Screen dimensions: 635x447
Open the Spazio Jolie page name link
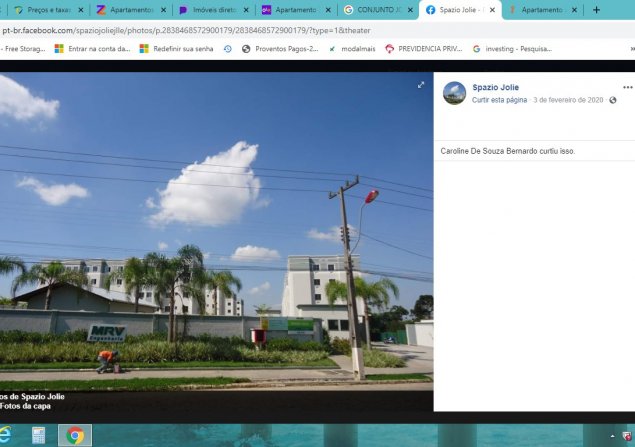(495, 87)
